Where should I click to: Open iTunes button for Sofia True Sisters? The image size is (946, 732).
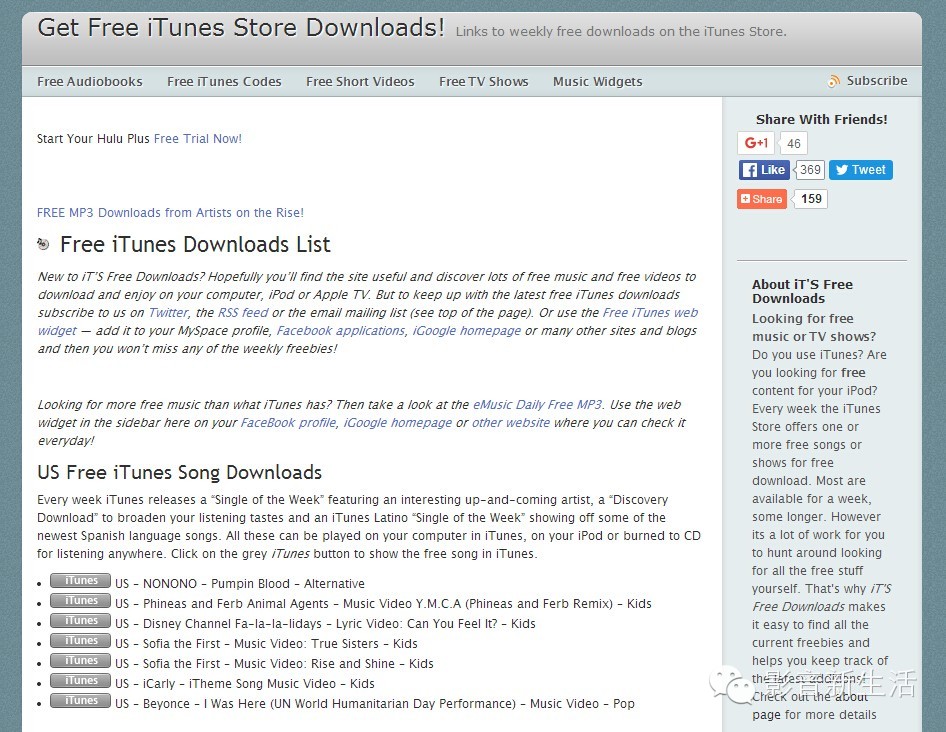click(81, 640)
